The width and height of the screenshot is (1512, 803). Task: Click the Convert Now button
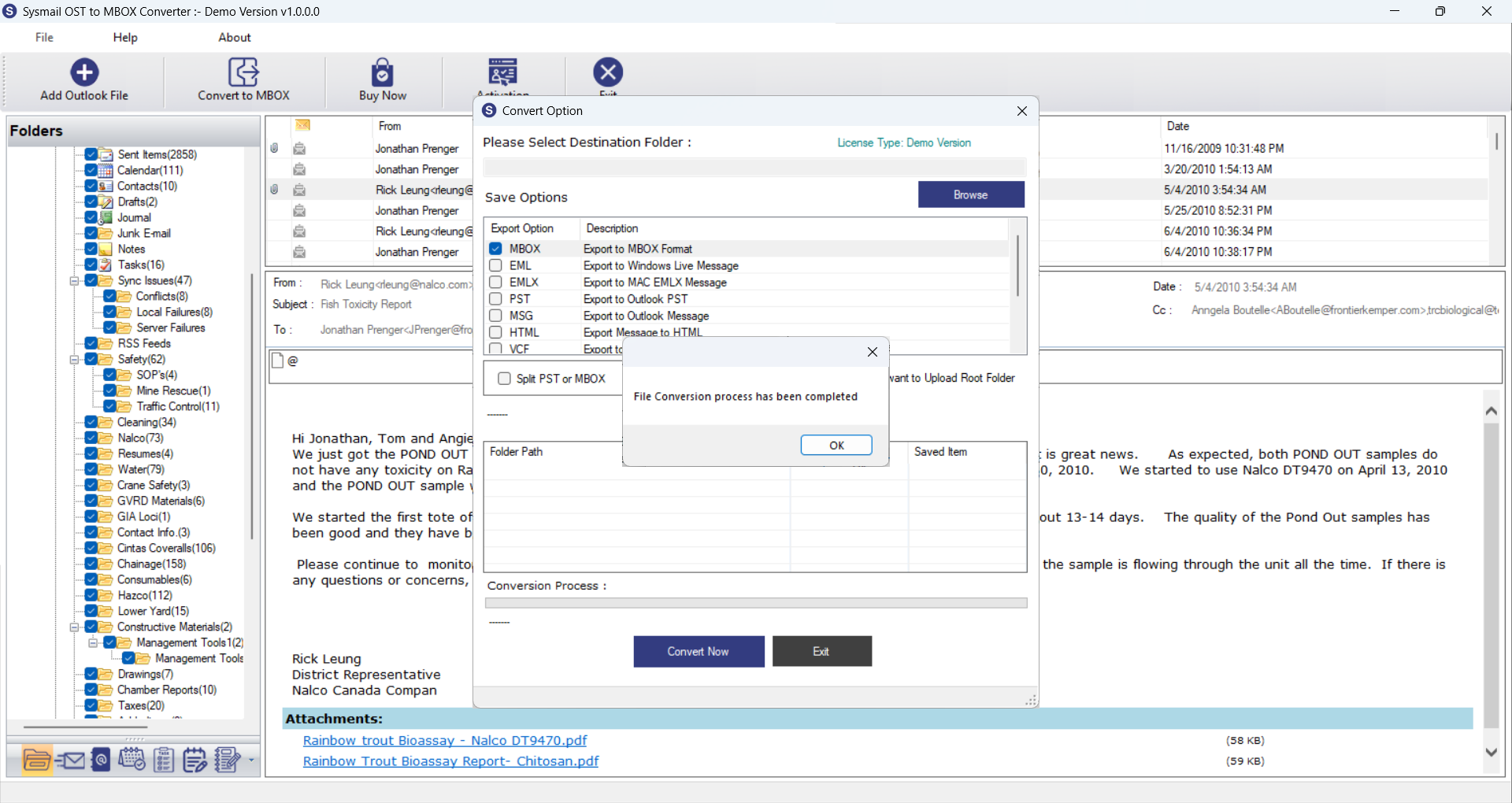699,651
